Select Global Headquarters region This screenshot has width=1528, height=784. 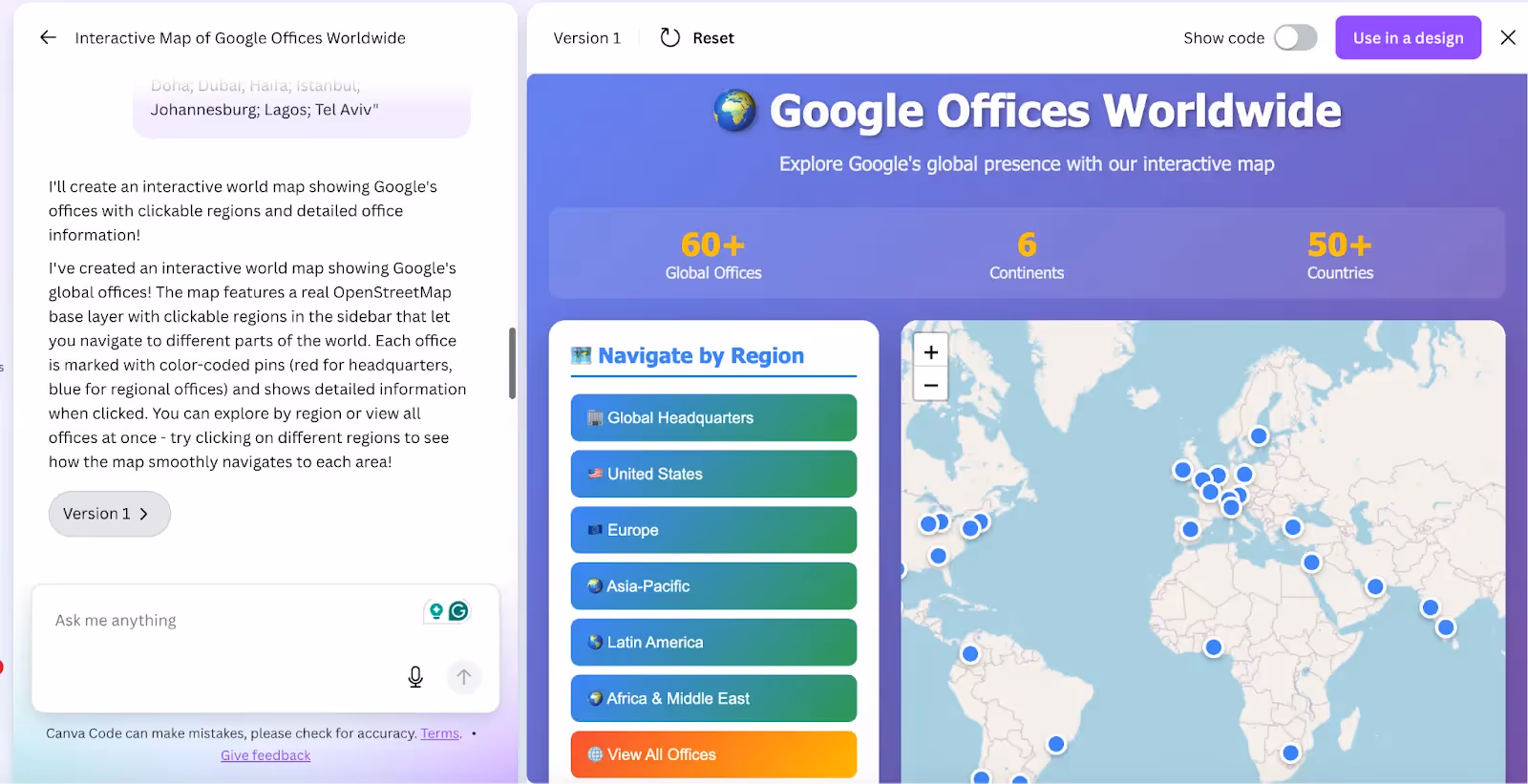pyautogui.click(x=713, y=417)
